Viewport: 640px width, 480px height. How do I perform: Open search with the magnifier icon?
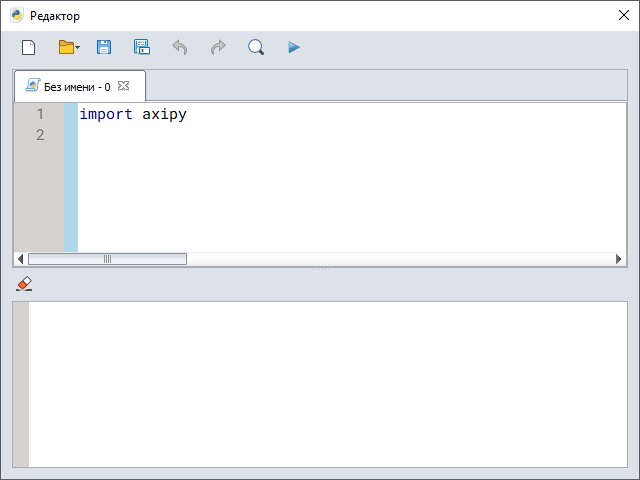click(x=256, y=47)
